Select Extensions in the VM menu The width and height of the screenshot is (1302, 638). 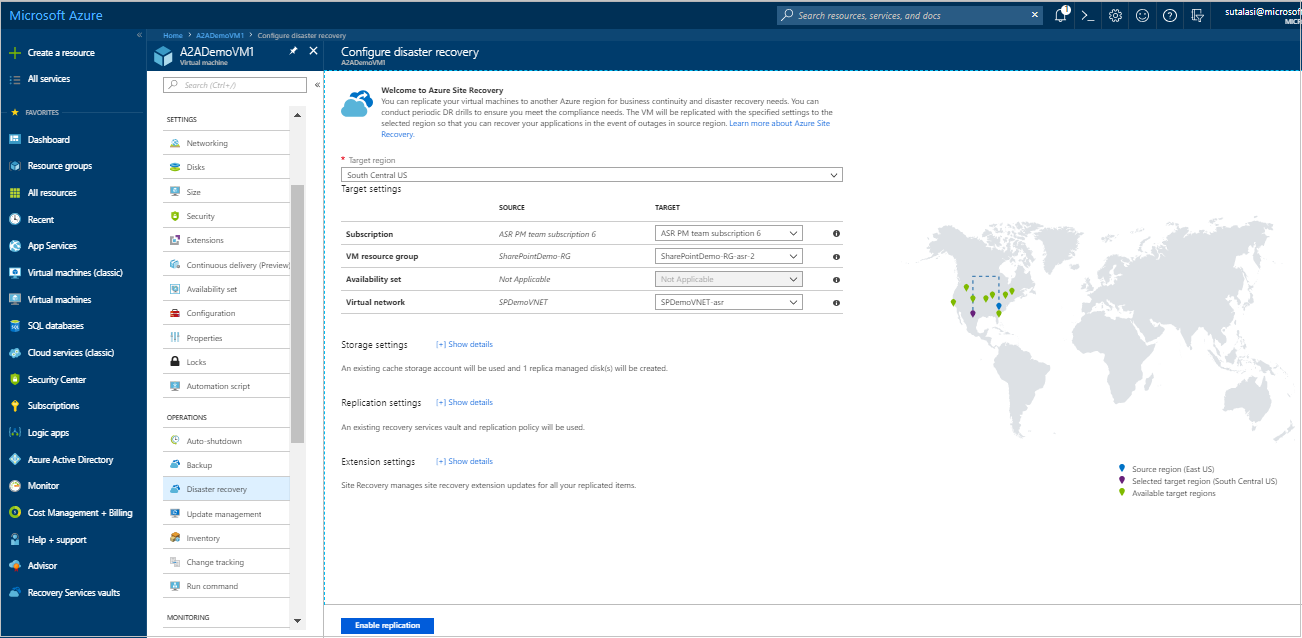[x=226, y=240]
